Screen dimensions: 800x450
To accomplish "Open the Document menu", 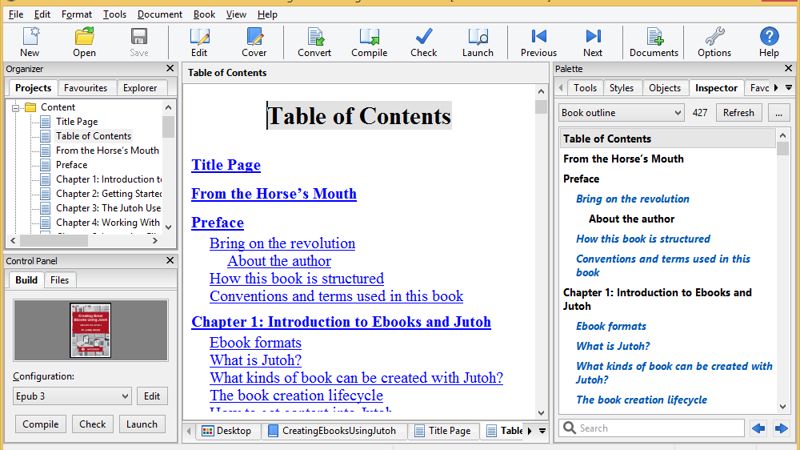I will point(160,14).
